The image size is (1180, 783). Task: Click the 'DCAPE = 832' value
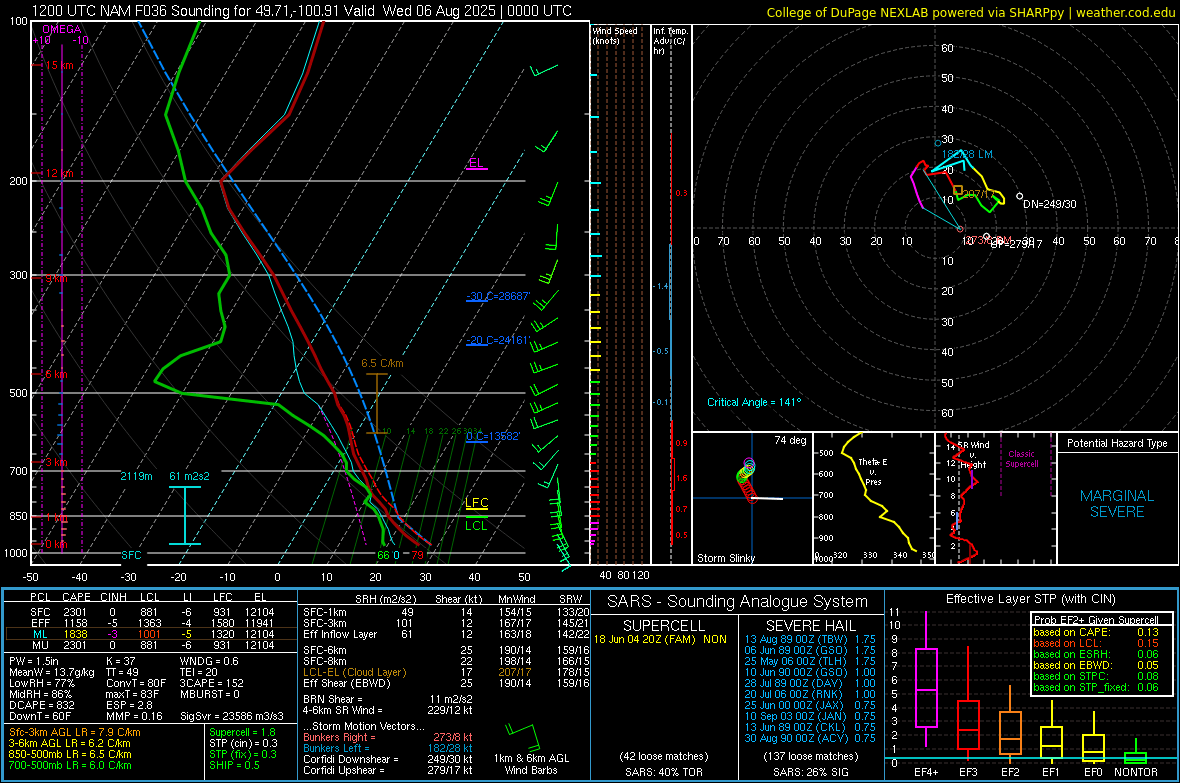pyautogui.click(x=41, y=705)
